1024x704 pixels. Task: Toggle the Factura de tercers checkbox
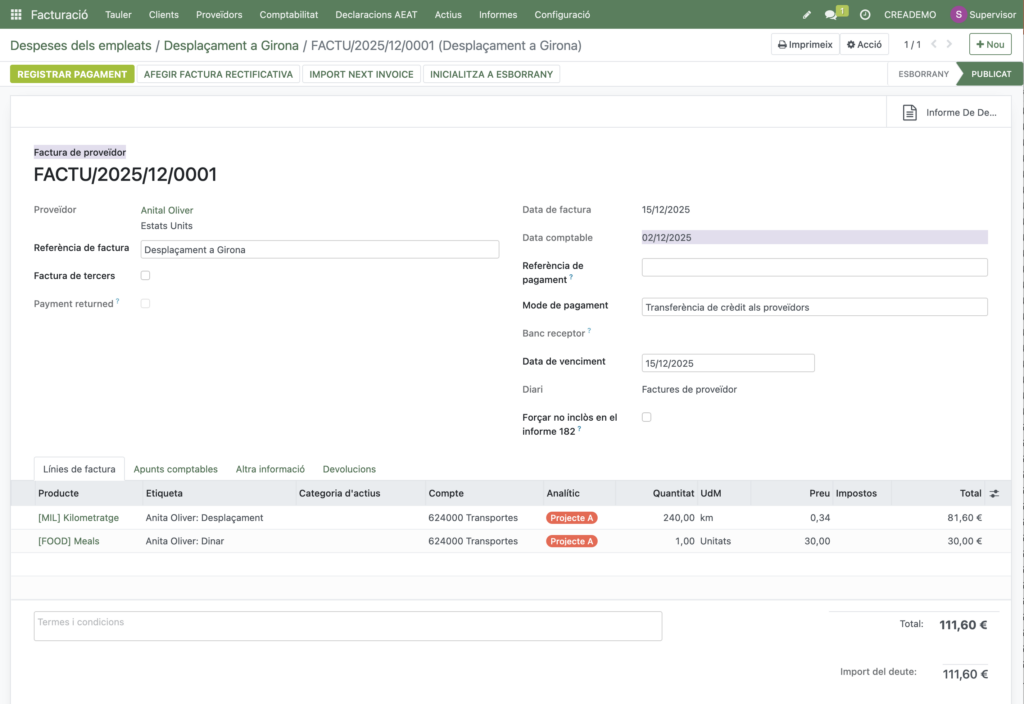click(x=145, y=275)
